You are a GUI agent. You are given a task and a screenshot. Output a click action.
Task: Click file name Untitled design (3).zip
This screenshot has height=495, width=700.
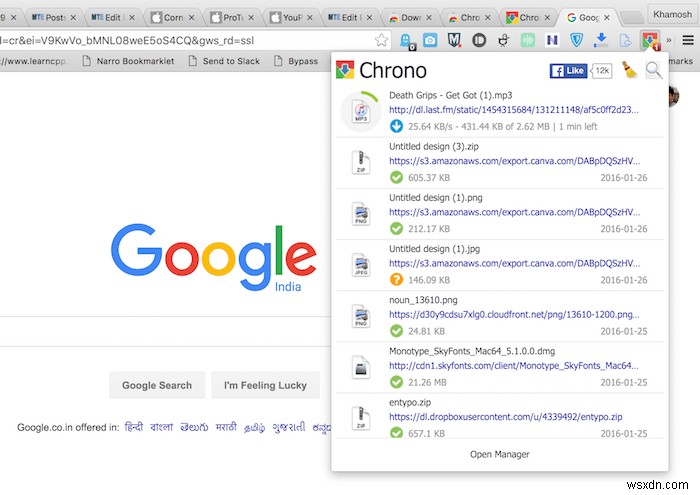(433, 146)
